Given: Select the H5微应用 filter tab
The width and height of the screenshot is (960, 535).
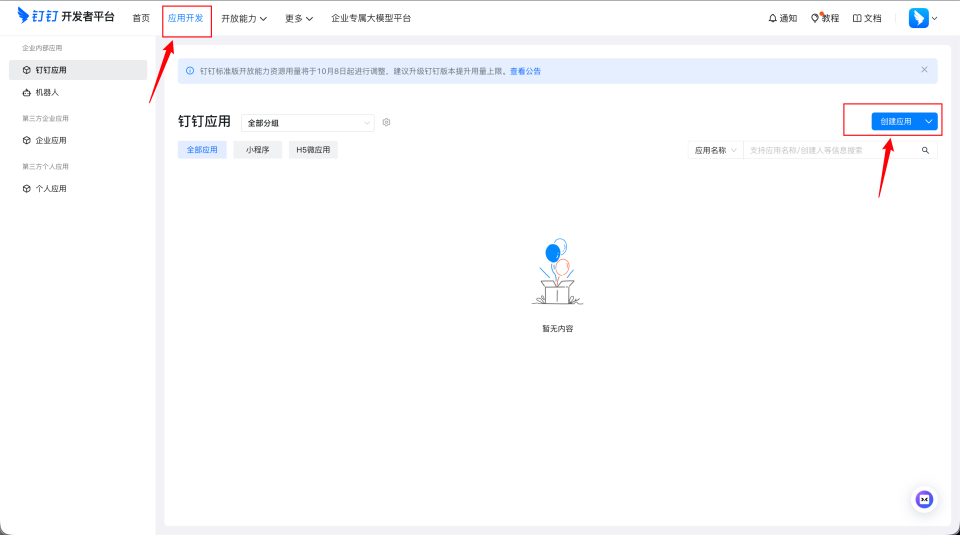Looking at the screenshot, I should (x=313, y=150).
